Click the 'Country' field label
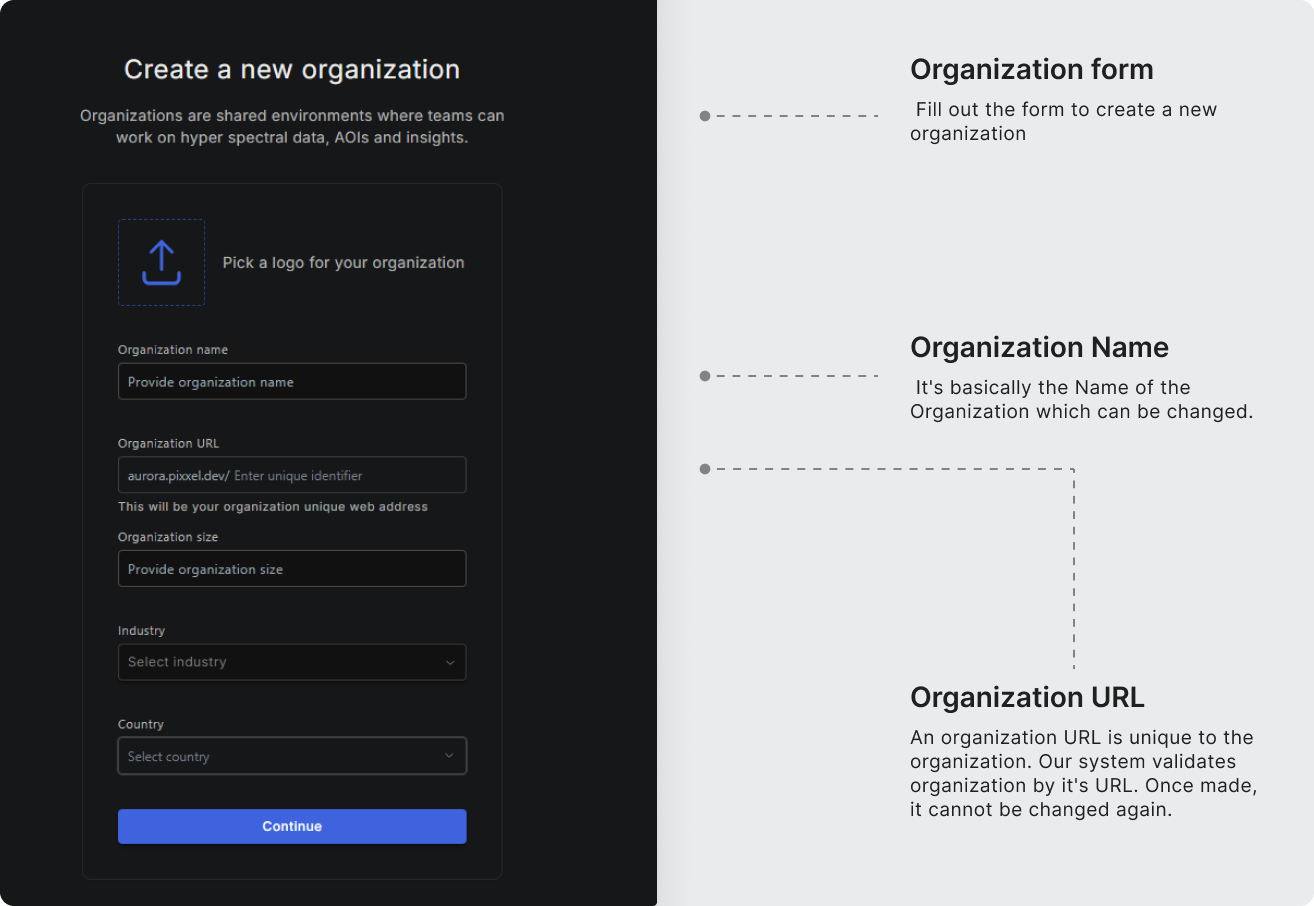The width and height of the screenshot is (1314, 906). tap(141, 724)
